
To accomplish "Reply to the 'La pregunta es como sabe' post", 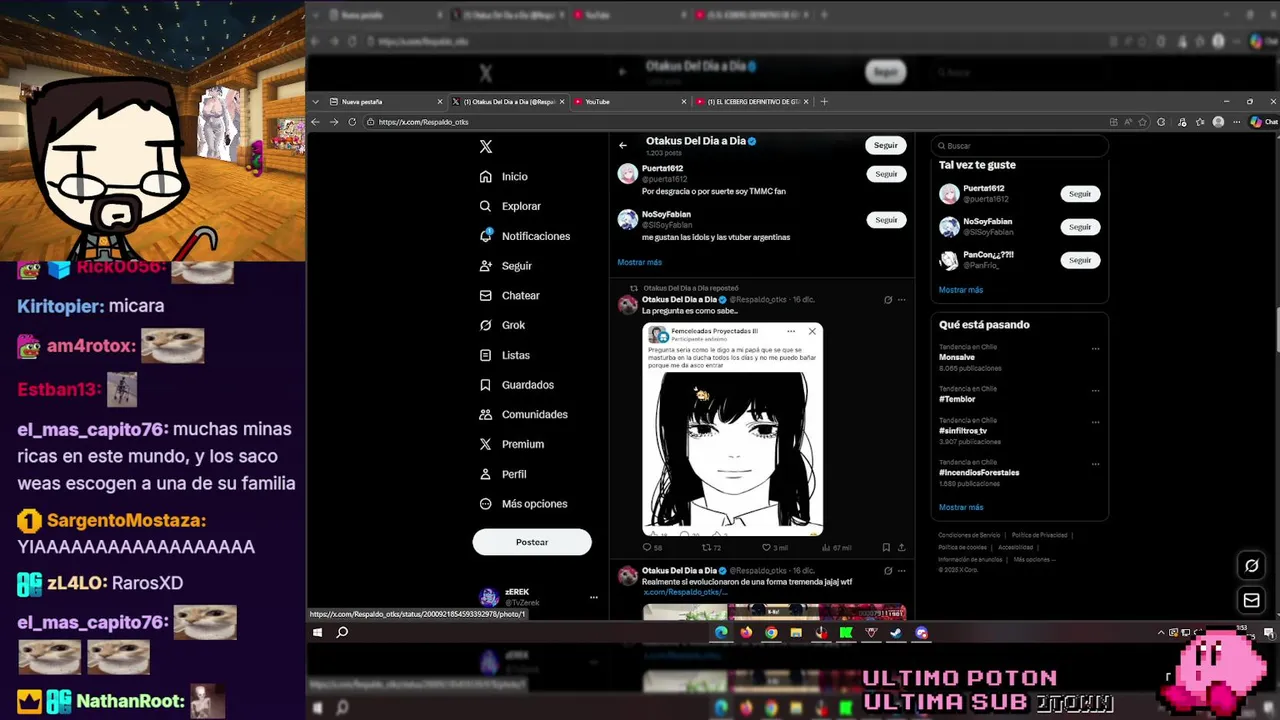I will [652, 548].
